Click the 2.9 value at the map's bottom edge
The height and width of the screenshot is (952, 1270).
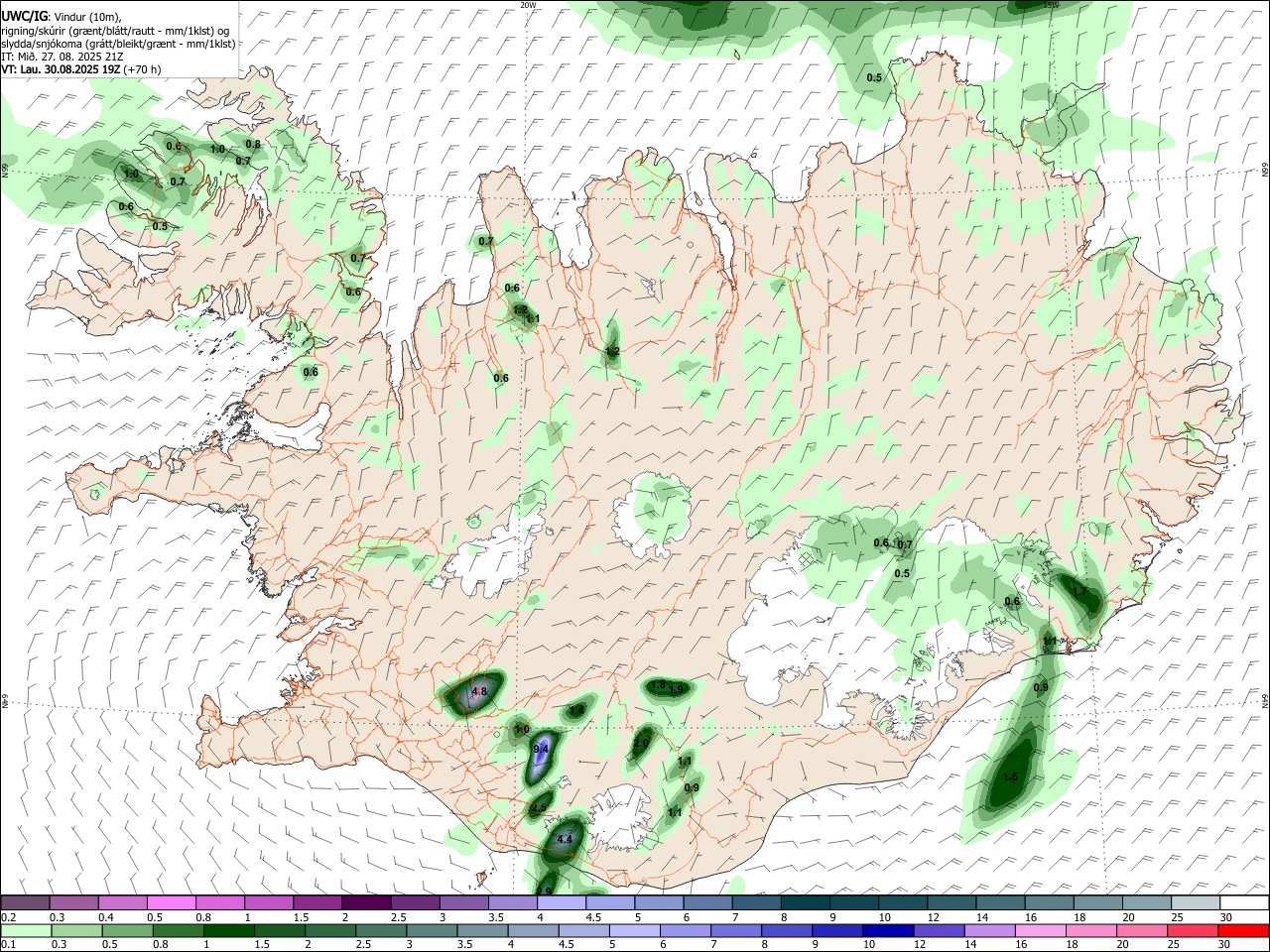544,892
